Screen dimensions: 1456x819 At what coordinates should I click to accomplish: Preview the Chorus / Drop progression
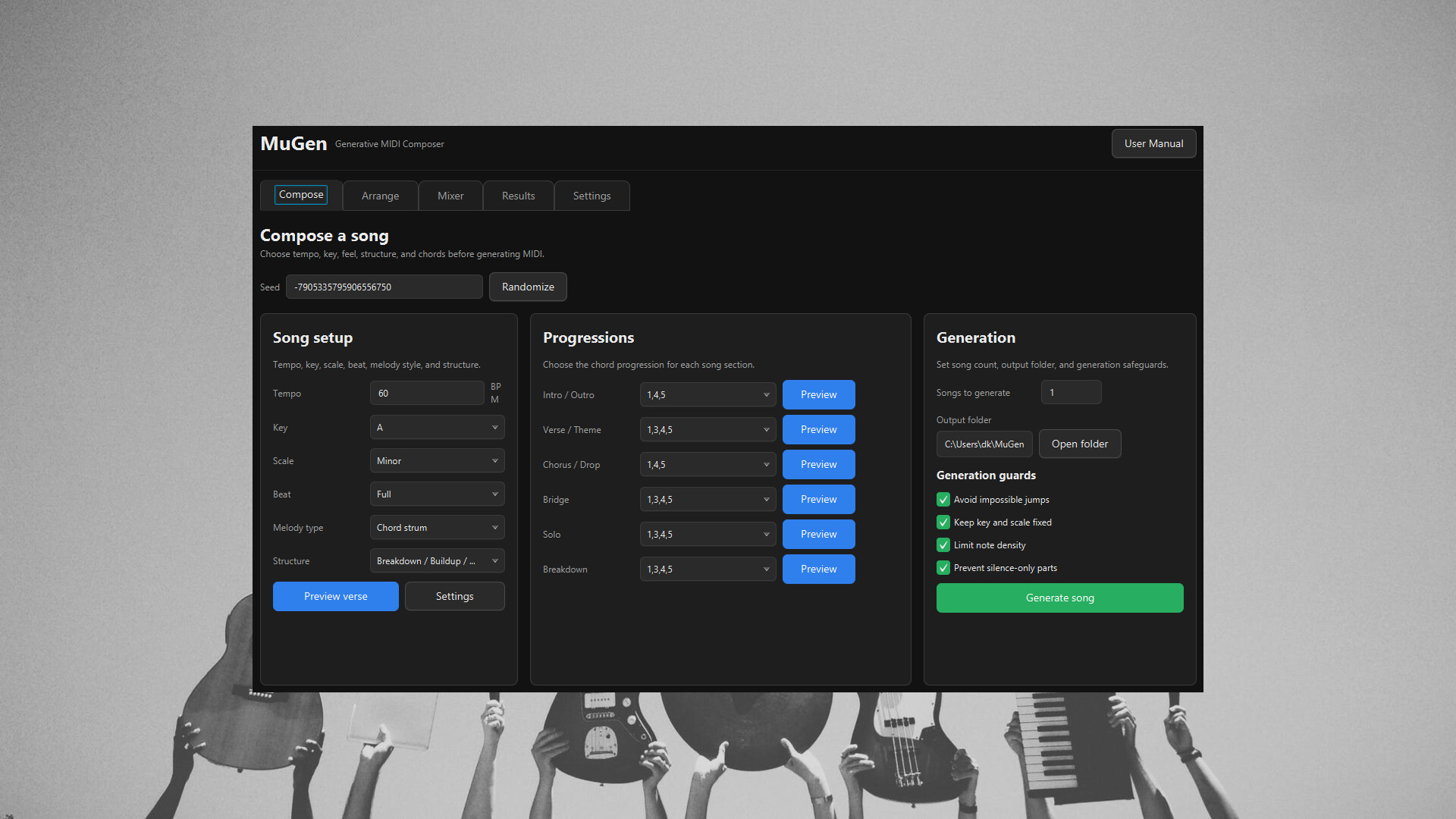[818, 464]
